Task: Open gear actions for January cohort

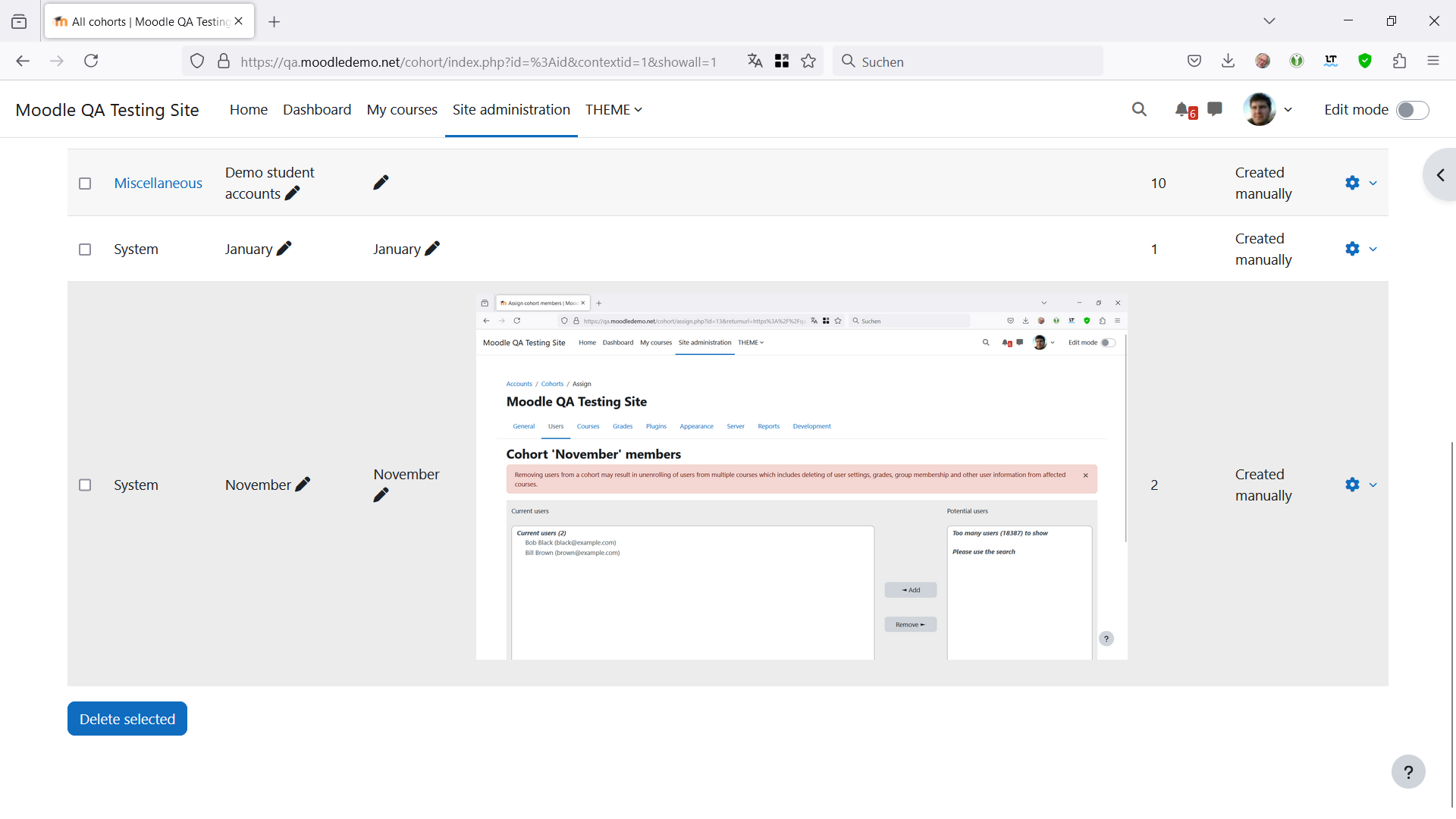Action: pos(1352,249)
